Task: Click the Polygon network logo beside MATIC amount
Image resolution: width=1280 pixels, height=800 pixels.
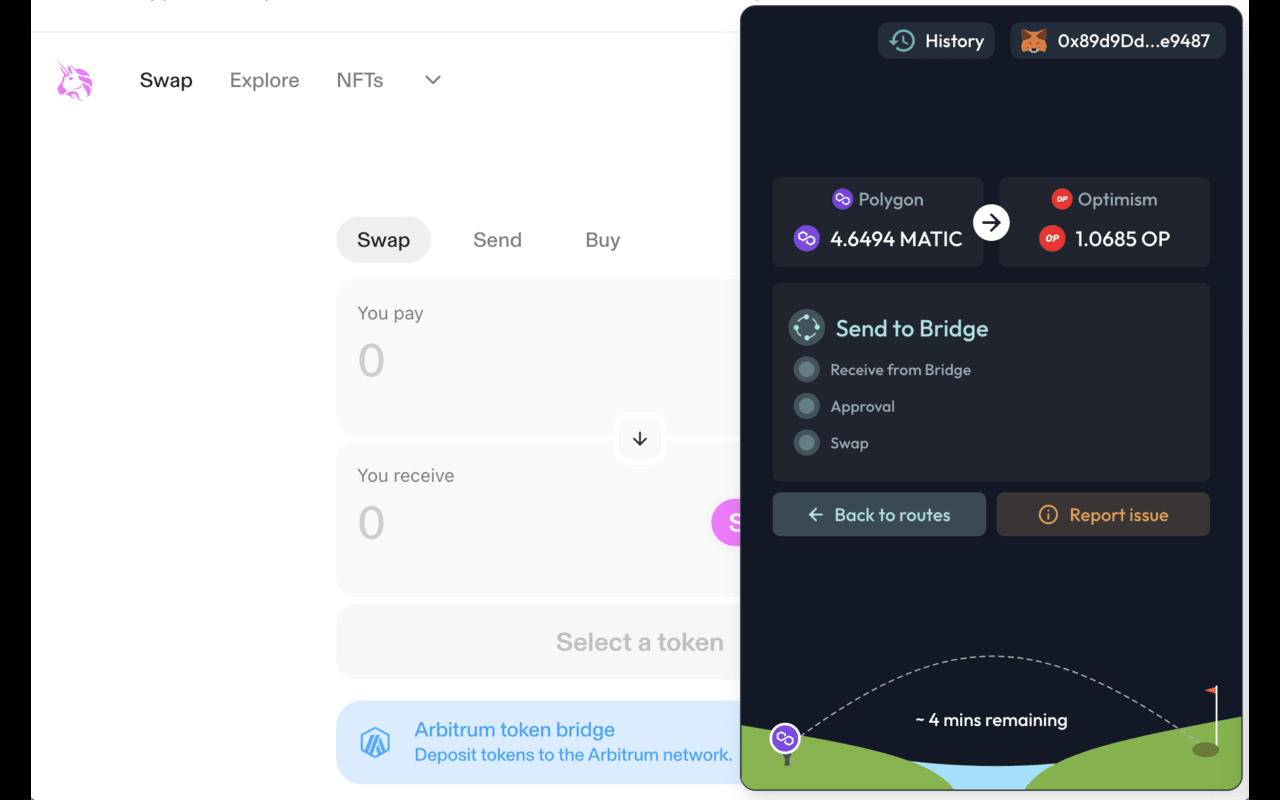Action: point(806,239)
